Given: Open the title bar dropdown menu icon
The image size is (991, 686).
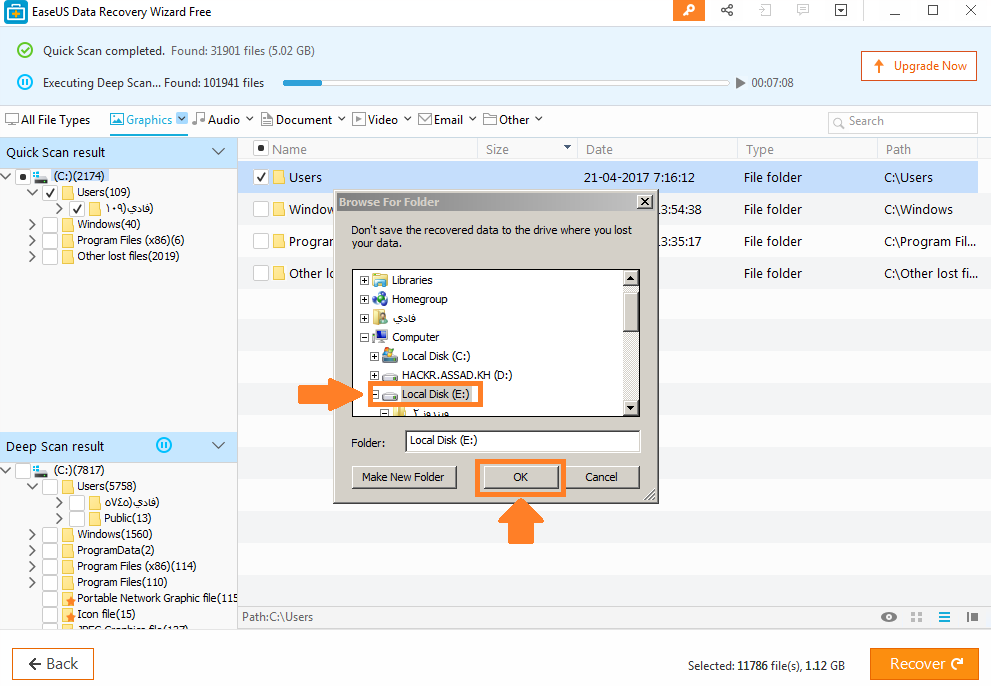Looking at the screenshot, I should tap(841, 10).
